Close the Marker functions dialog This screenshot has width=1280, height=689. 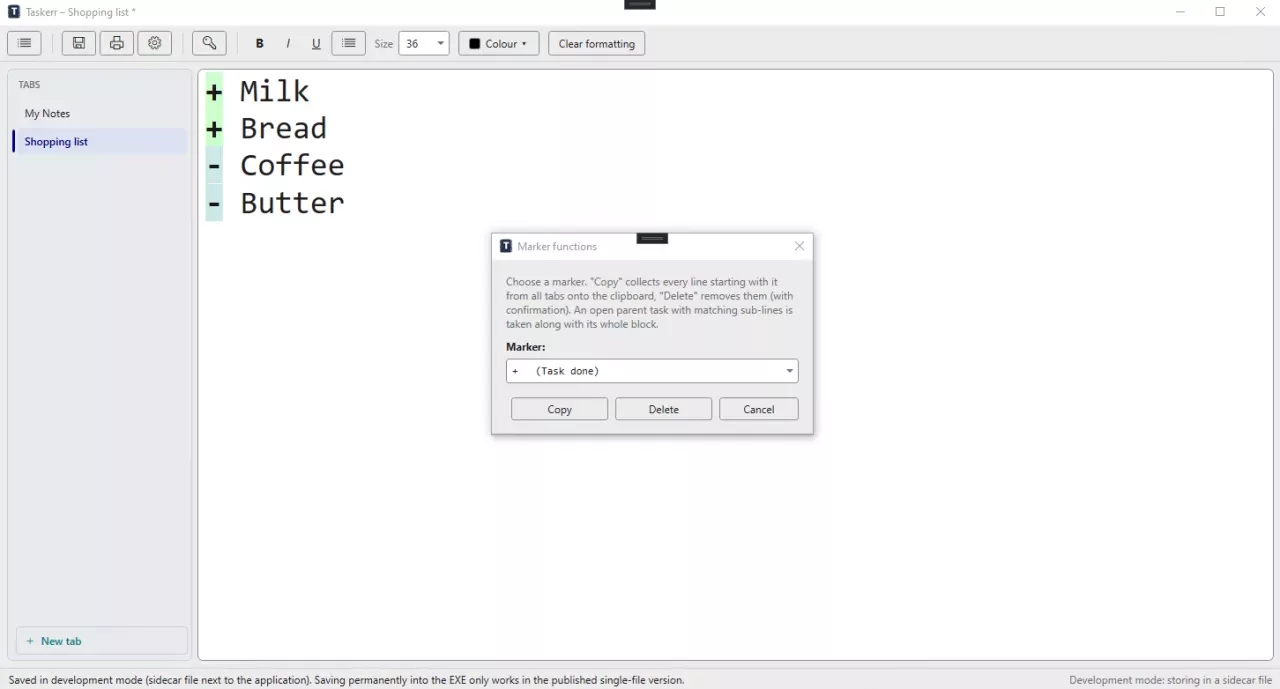[799, 246]
